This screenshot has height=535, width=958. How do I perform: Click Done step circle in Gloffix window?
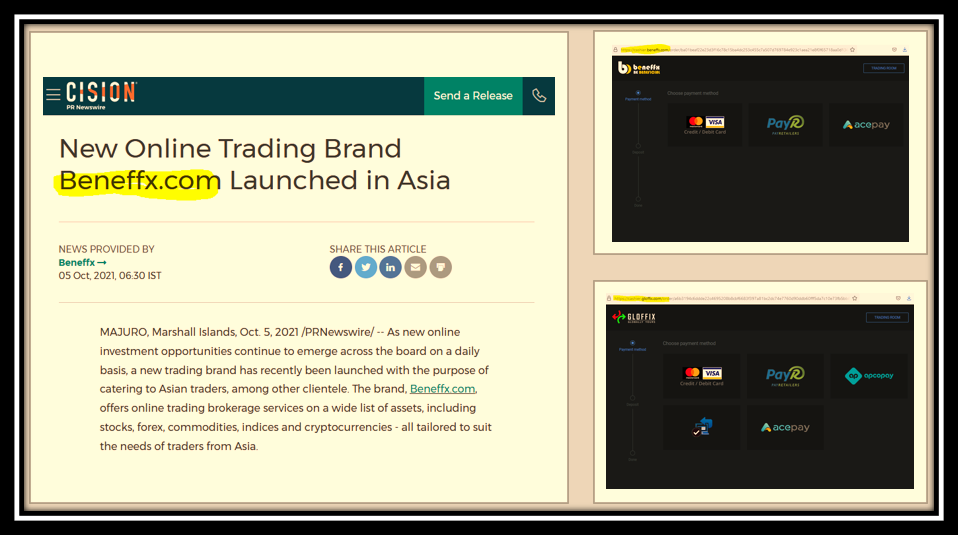632,453
